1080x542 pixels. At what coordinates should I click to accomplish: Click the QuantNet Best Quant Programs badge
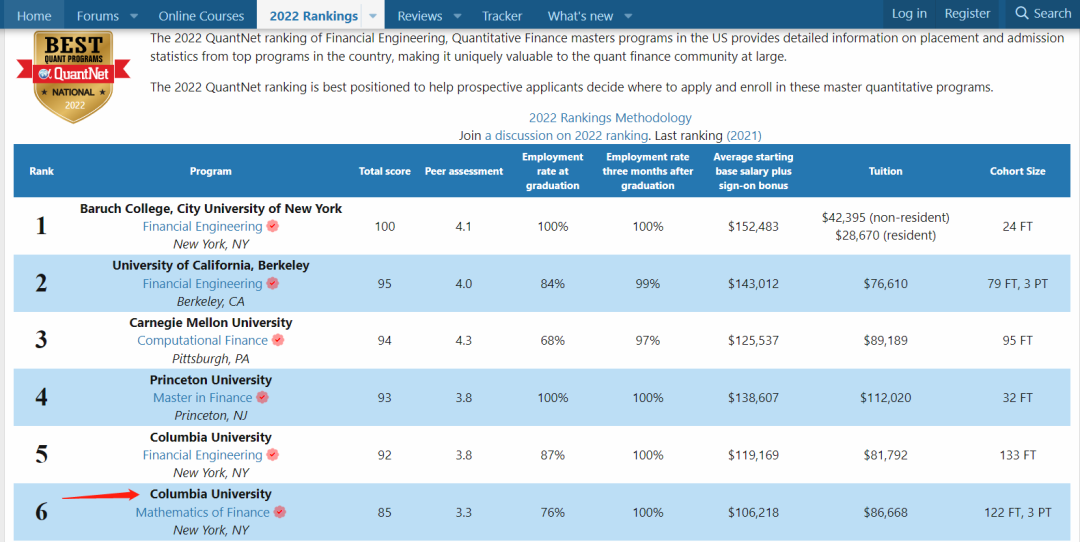tap(73, 76)
